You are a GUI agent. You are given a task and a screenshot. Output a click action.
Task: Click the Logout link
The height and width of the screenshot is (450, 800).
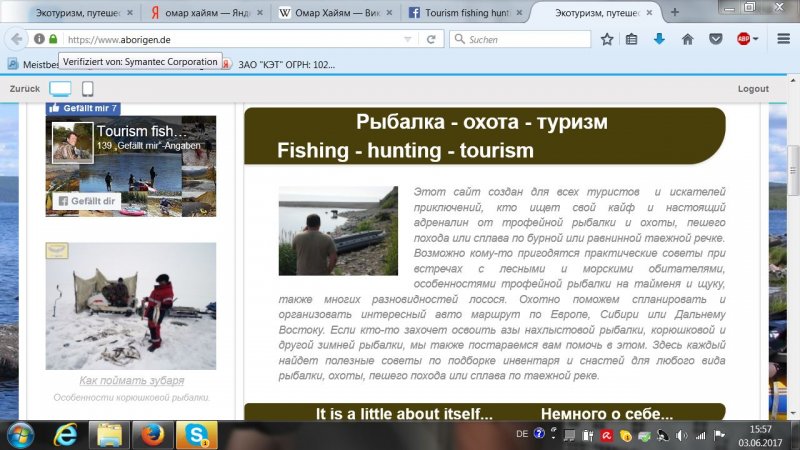pos(753,89)
